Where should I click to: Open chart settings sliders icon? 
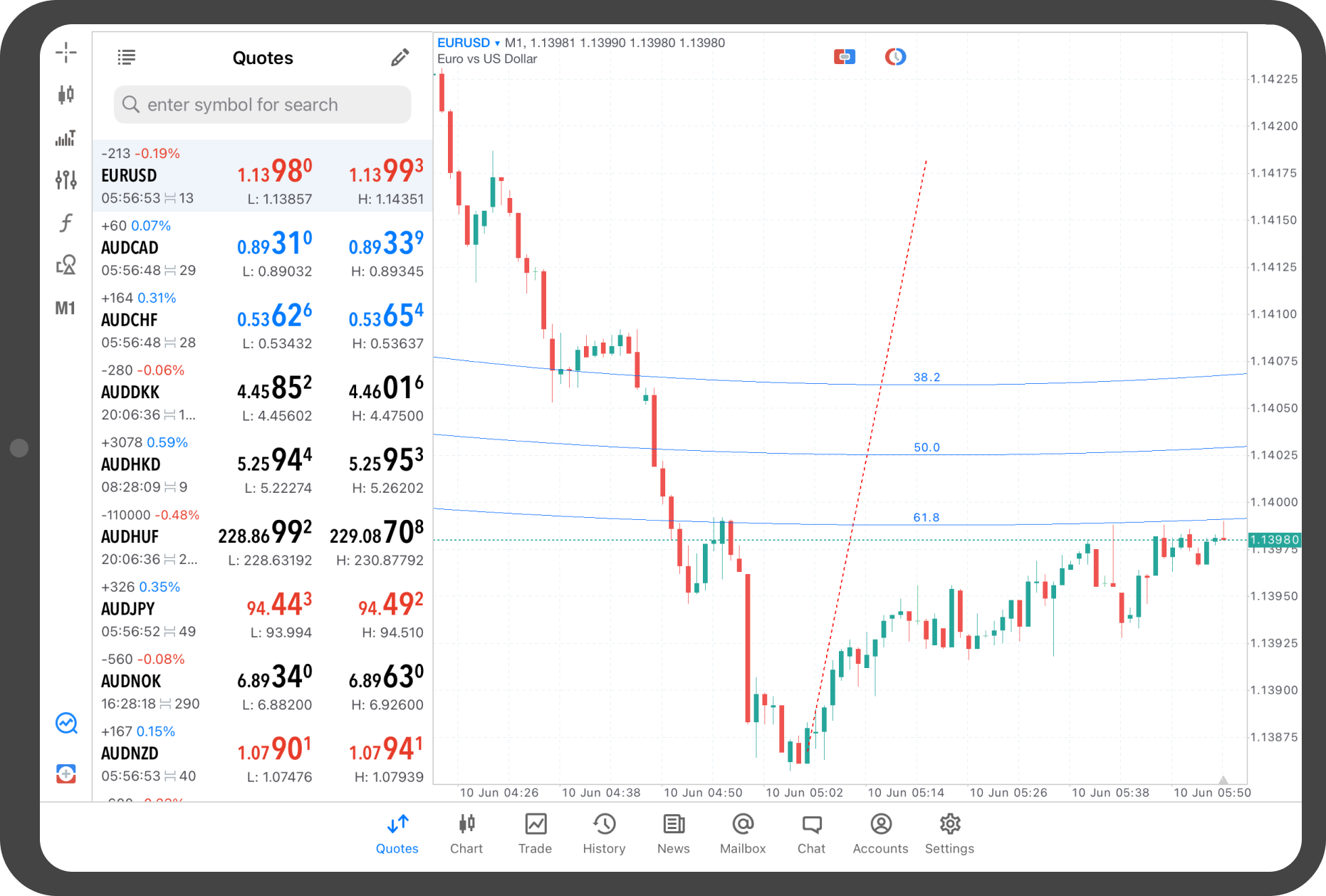66,179
